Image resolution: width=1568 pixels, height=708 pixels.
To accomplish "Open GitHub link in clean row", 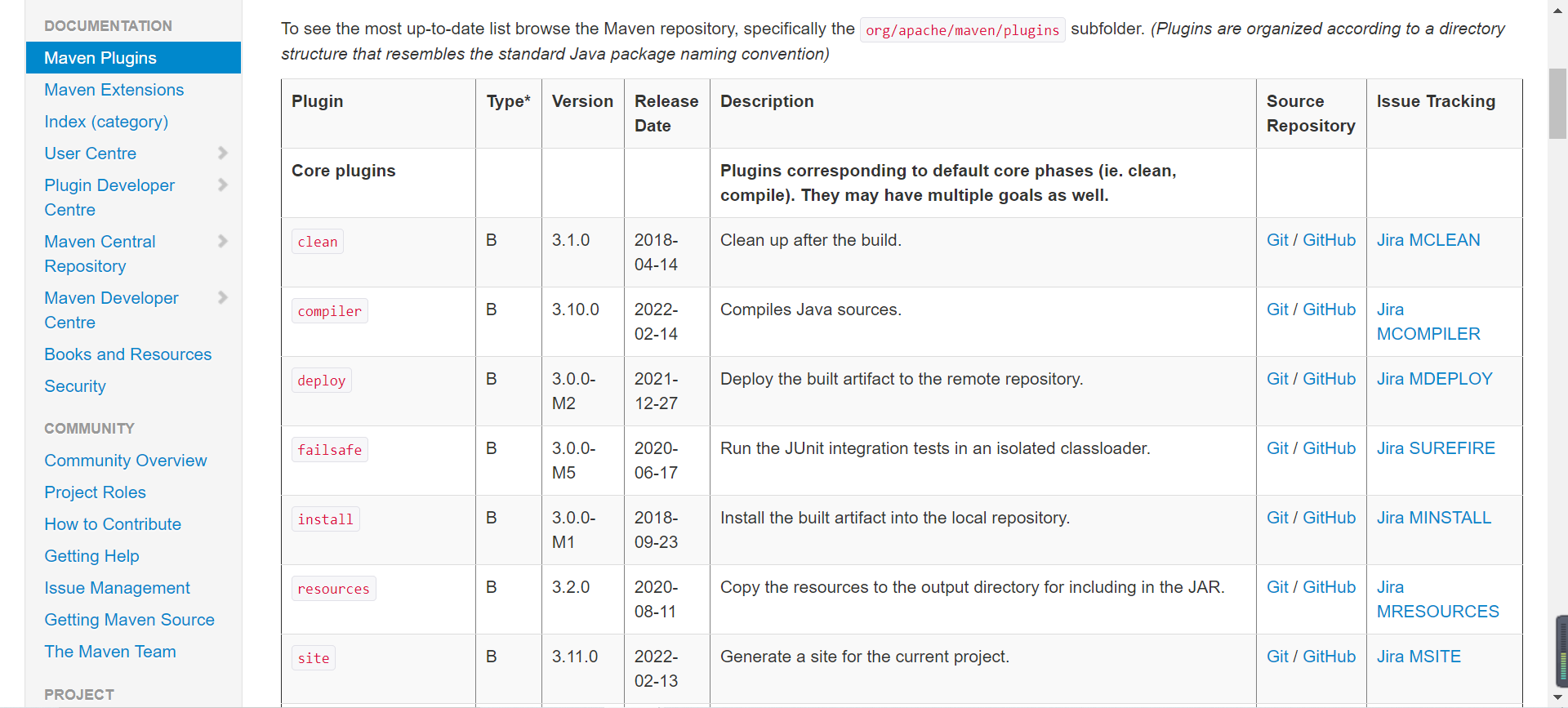I will pos(1329,240).
